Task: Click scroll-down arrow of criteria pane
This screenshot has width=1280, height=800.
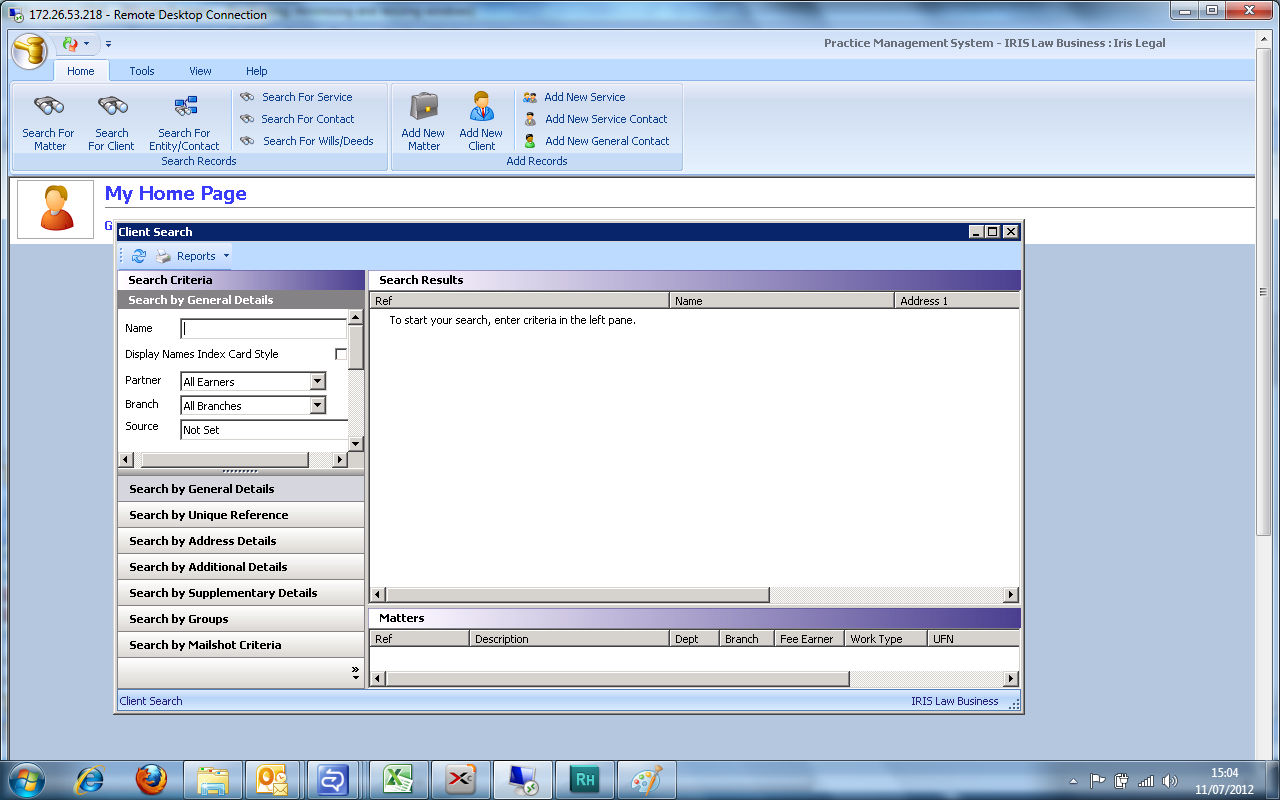Action: [355, 443]
